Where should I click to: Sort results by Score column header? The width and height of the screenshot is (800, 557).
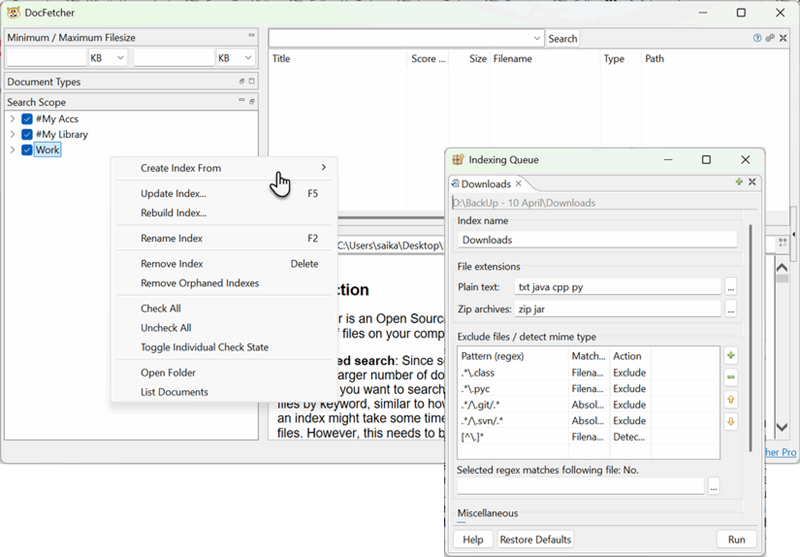click(x=428, y=59)
